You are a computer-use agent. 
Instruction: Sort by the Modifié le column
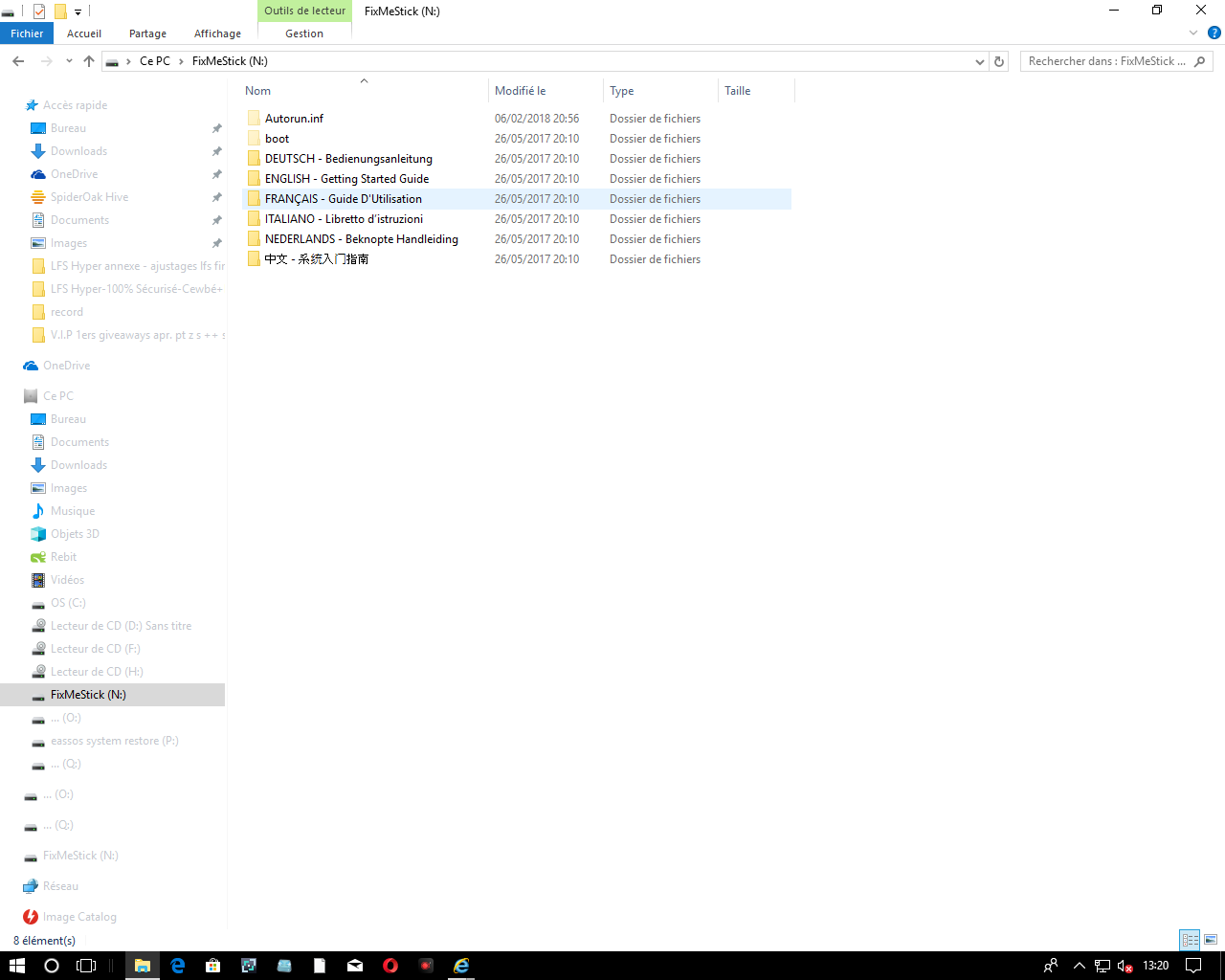coord(546,91)
